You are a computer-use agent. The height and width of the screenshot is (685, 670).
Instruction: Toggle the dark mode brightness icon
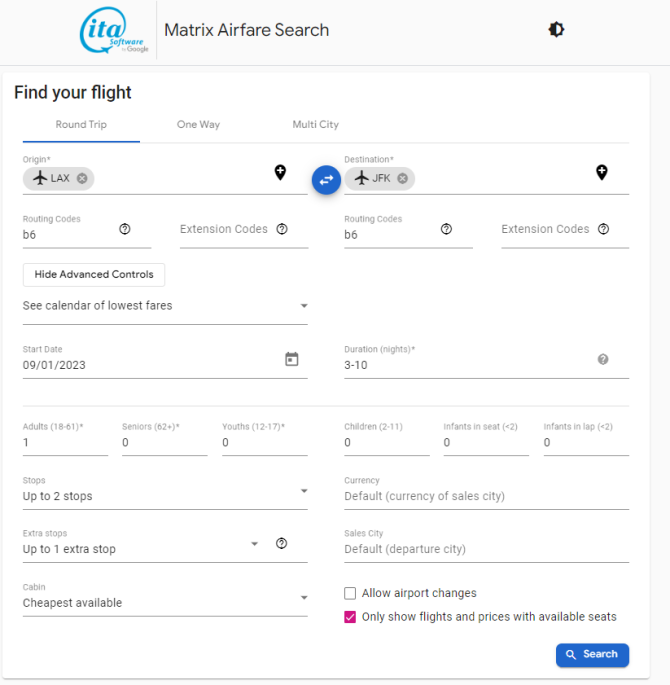(x=556, y=30)
